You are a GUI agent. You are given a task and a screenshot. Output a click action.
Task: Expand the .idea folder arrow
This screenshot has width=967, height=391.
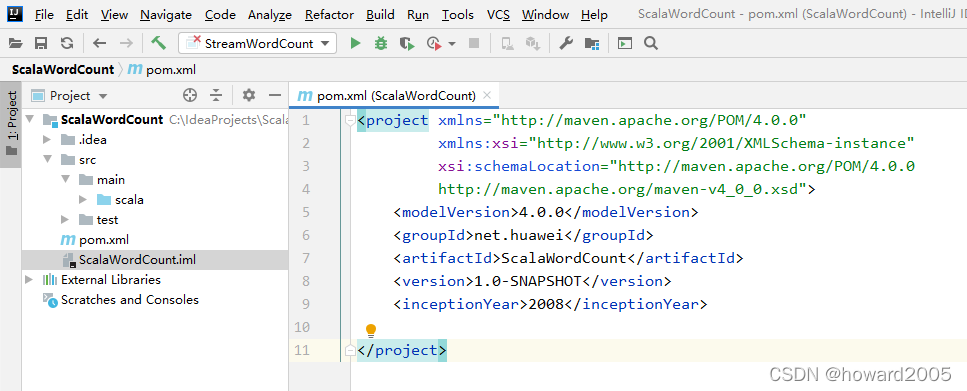coord(47,139)
